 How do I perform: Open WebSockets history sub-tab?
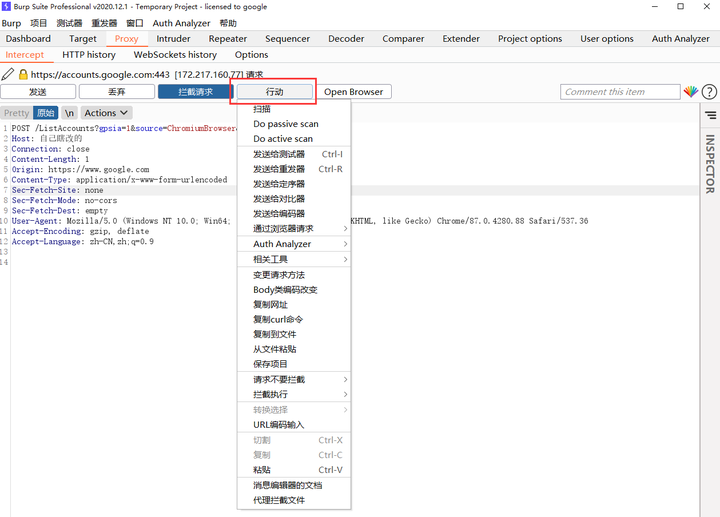[175, 55]
